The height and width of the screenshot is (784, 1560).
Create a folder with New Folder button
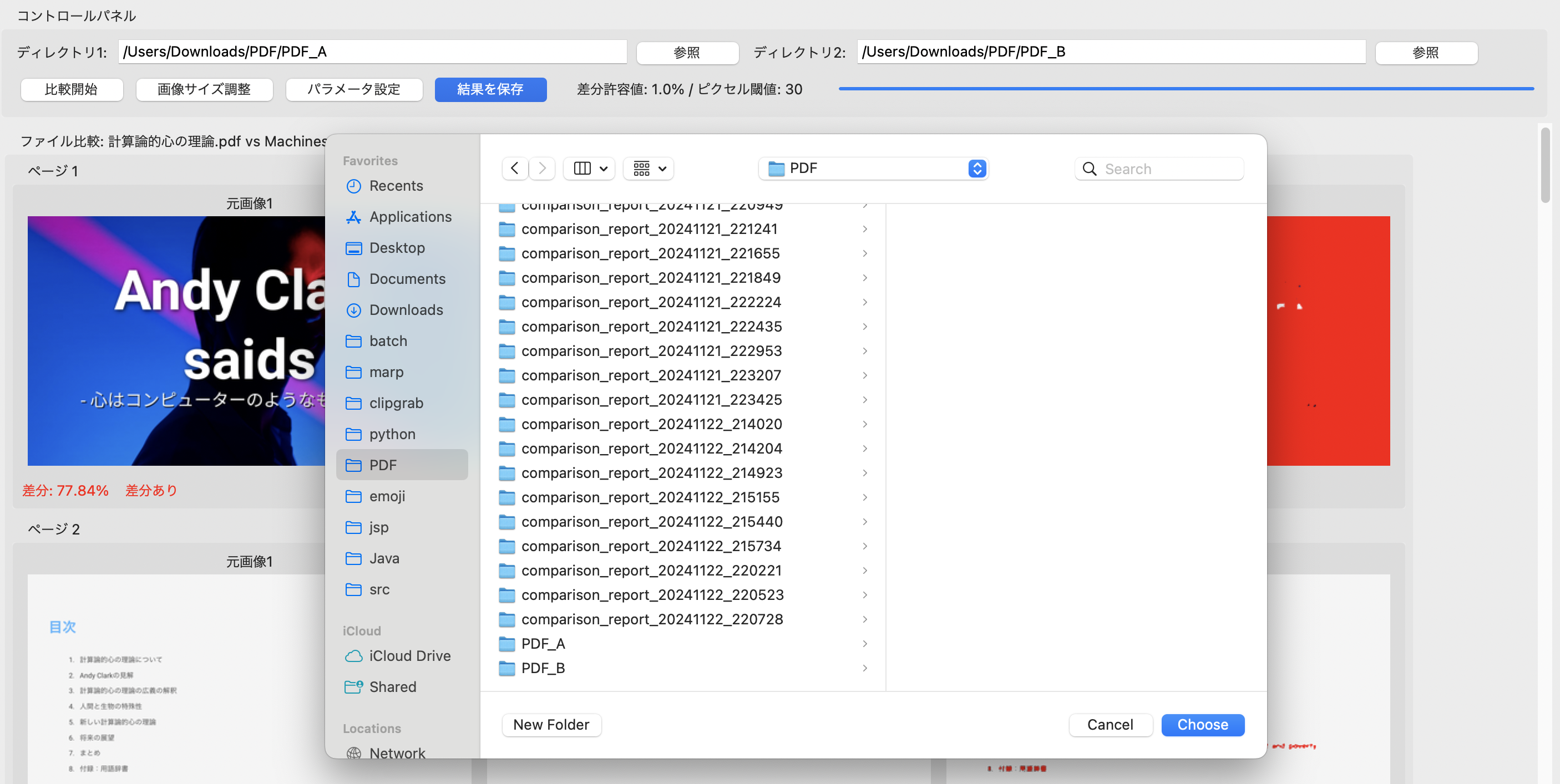(550, 725)
